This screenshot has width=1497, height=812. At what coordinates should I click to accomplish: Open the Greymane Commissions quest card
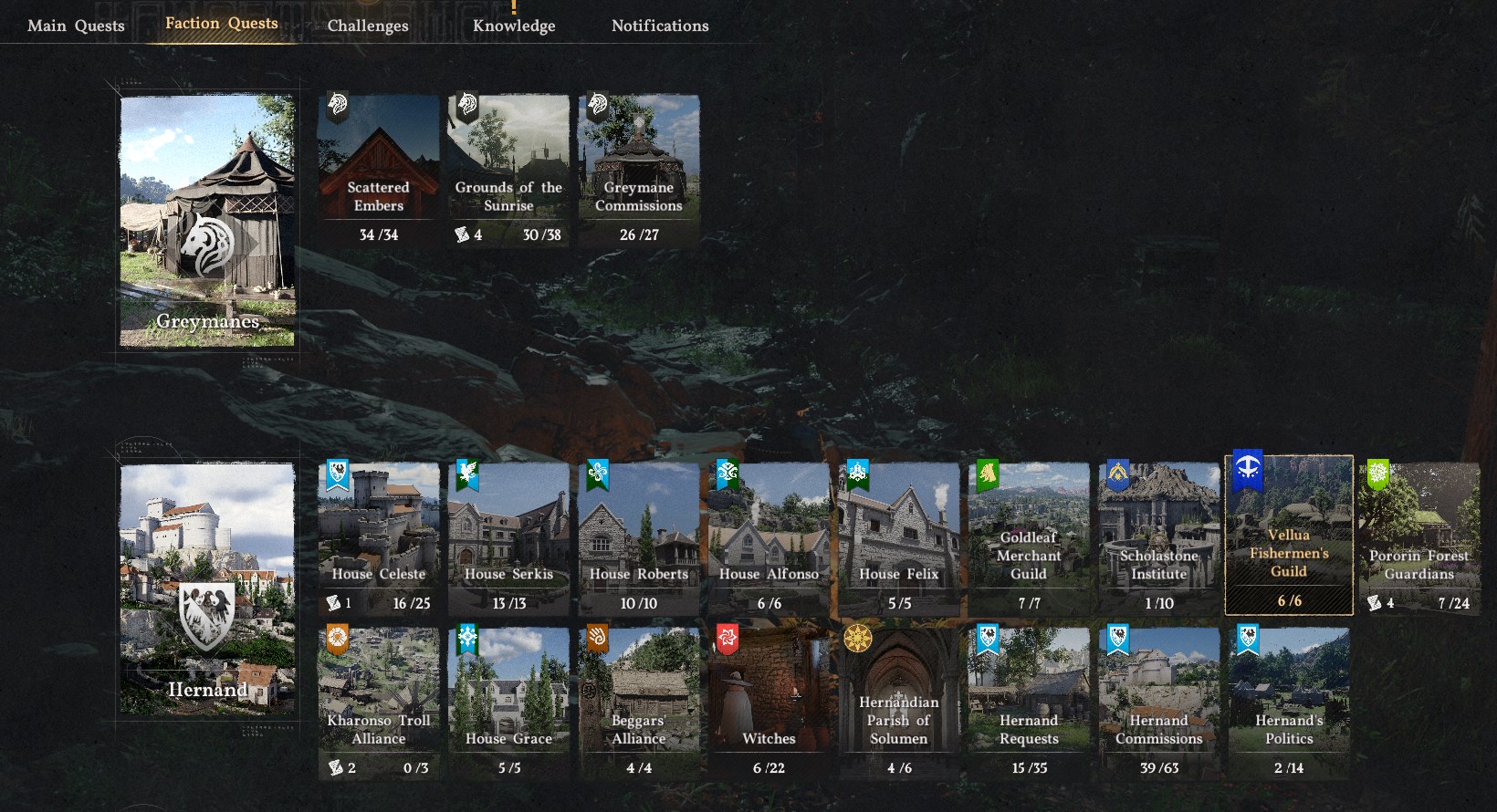point(639,172)
